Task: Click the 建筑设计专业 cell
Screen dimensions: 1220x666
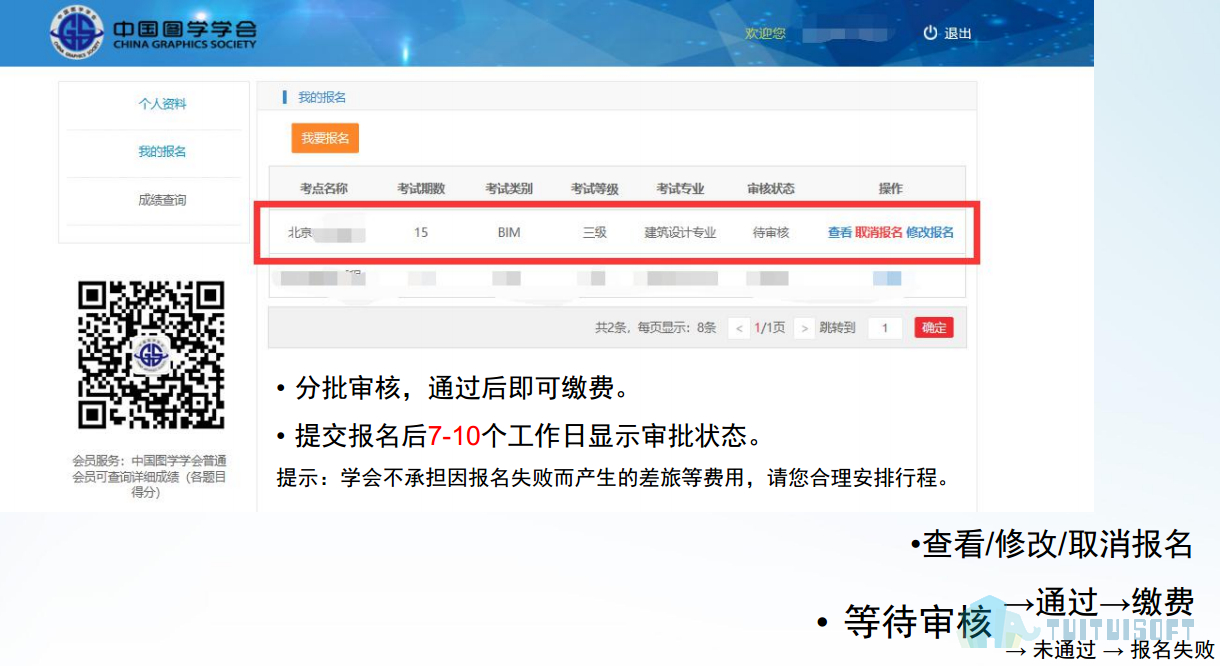Action: point(680,232)
